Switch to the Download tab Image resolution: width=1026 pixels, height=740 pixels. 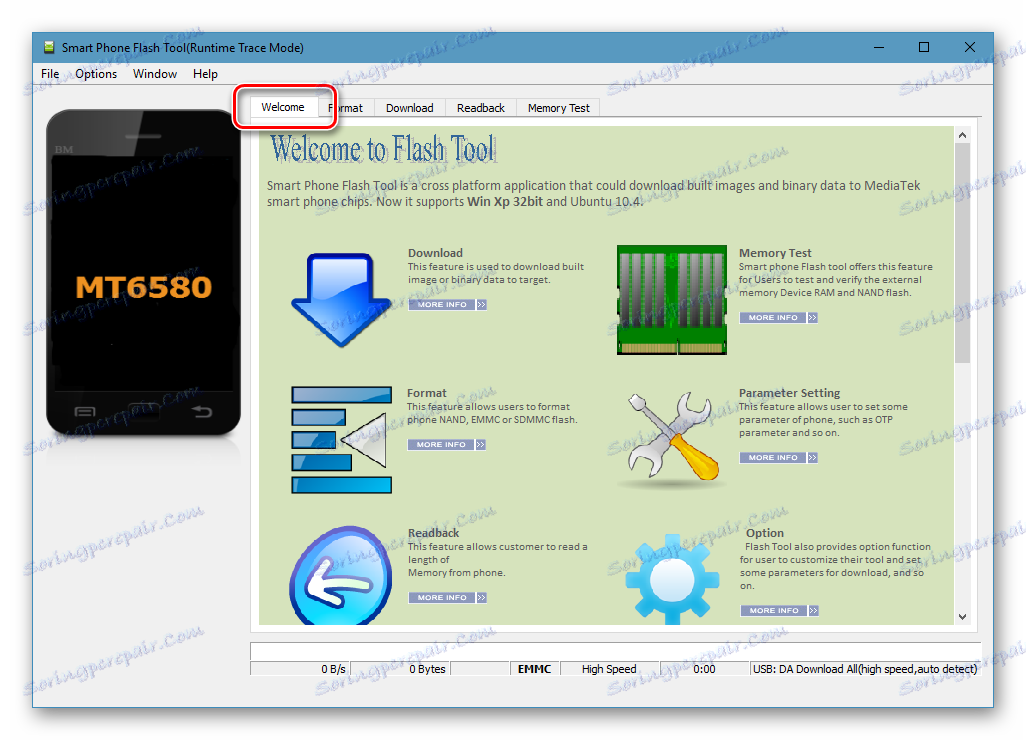(410, 108)
